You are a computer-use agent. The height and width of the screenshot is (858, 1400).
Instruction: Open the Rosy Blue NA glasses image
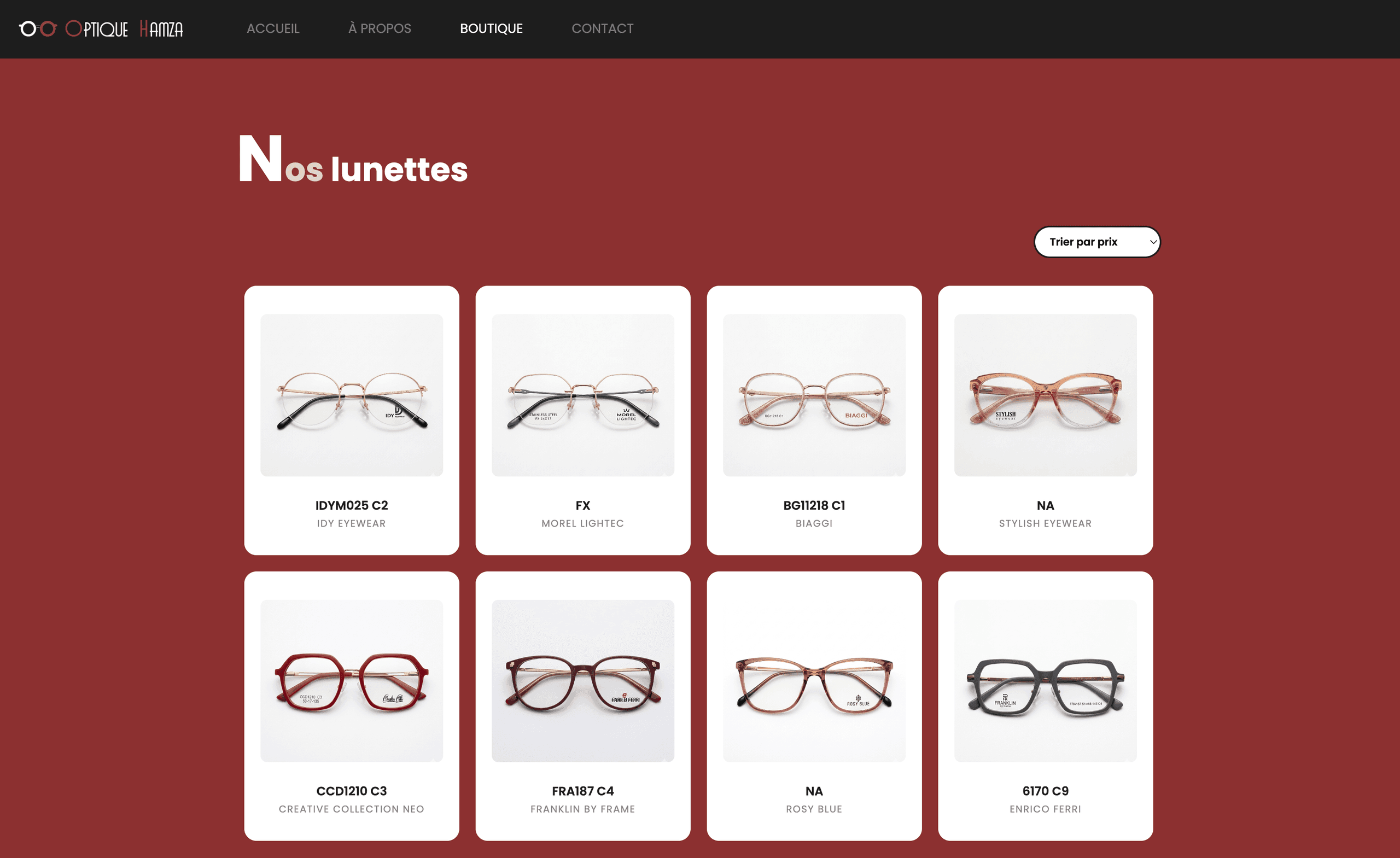pyautogui.click(x=814, y=681)
